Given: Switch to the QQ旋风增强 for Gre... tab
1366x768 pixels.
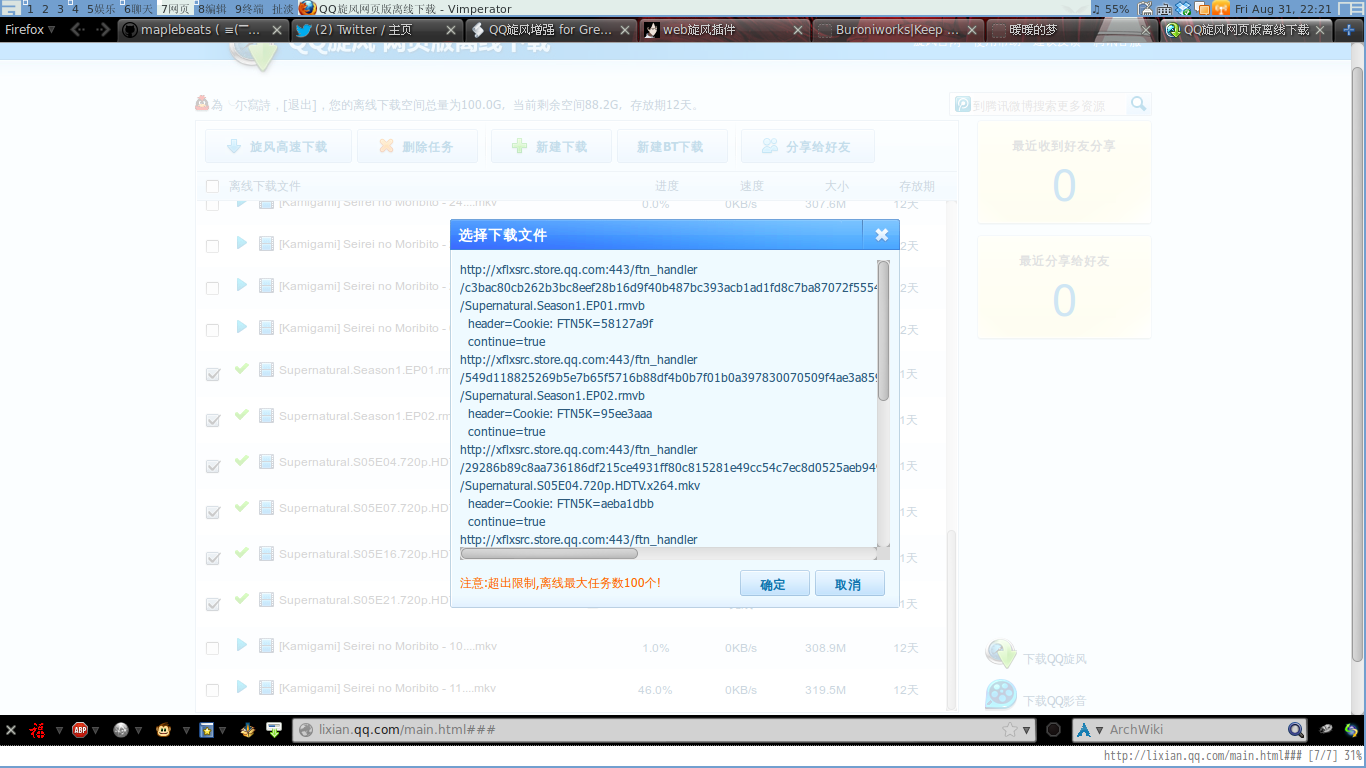Looking at the screenshot, I should coord(550,30).
